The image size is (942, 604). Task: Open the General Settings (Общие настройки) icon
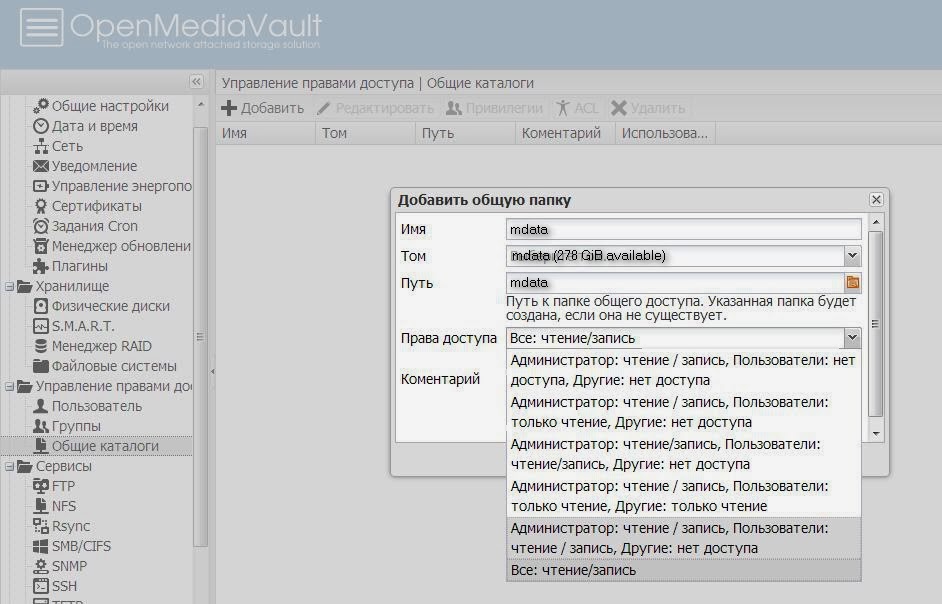(40, 106)
